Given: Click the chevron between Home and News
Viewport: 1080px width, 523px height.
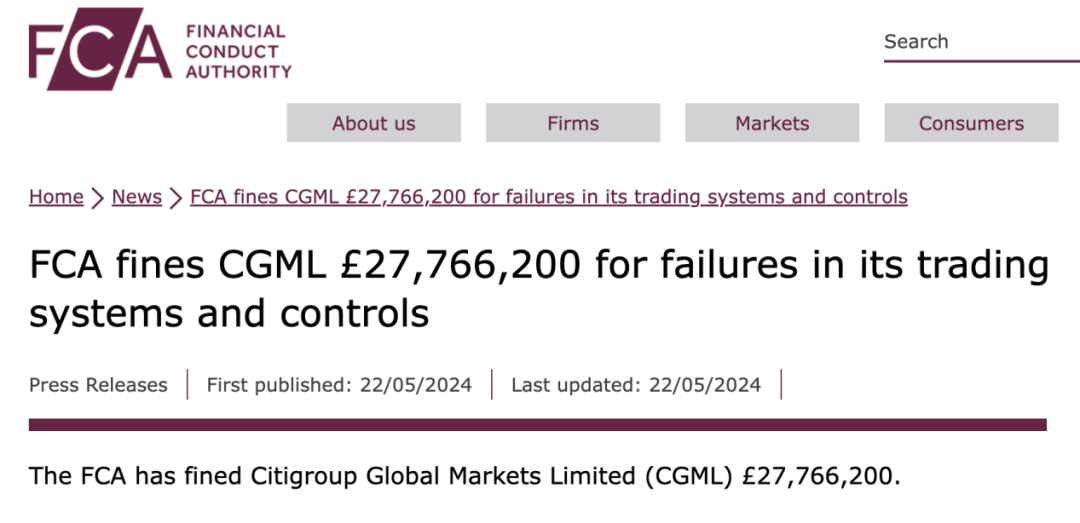Looking at the screenshot, I should coord(97,198).
